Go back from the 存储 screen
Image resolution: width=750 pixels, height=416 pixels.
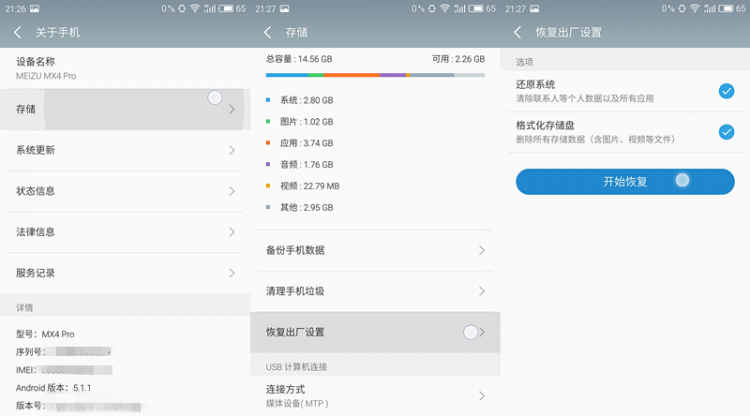[x=267, y=33]
